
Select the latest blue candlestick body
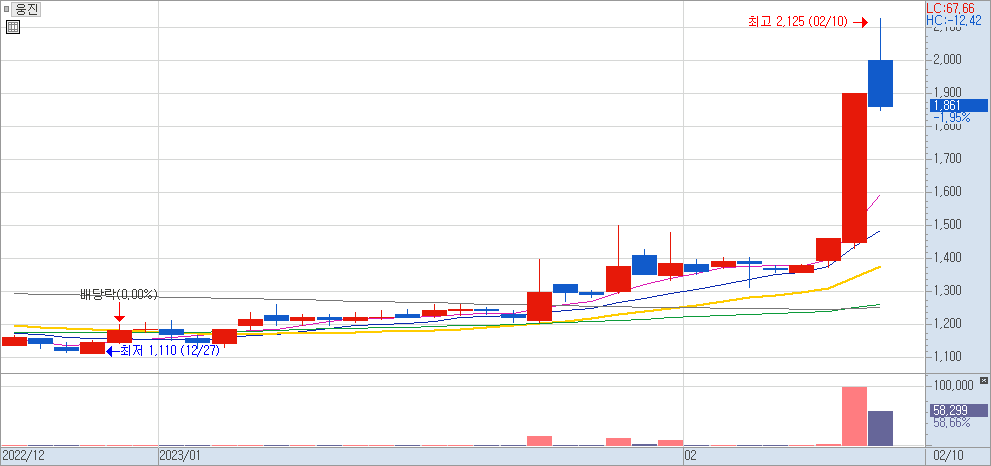tap(880, 83)
